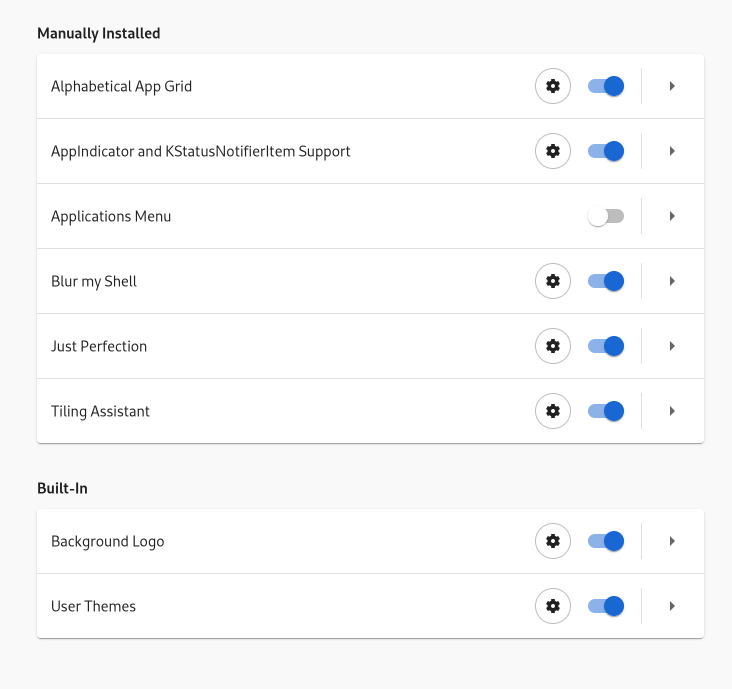
Task: Toggle off AppIndicator and KStatusNotifierItem Support
Action: point(606,151)
